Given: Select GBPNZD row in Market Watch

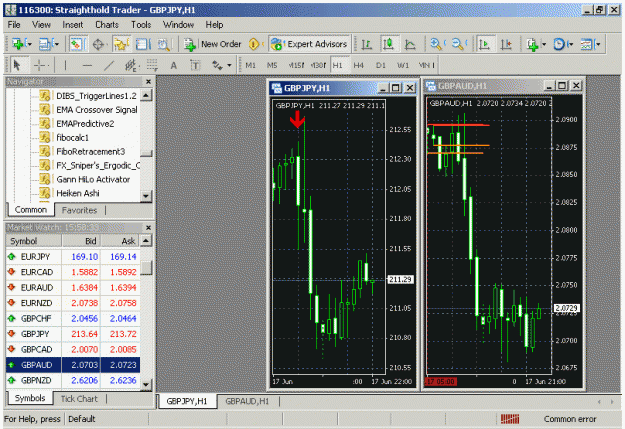Looking at the screenshot, I should click(73, 380).
